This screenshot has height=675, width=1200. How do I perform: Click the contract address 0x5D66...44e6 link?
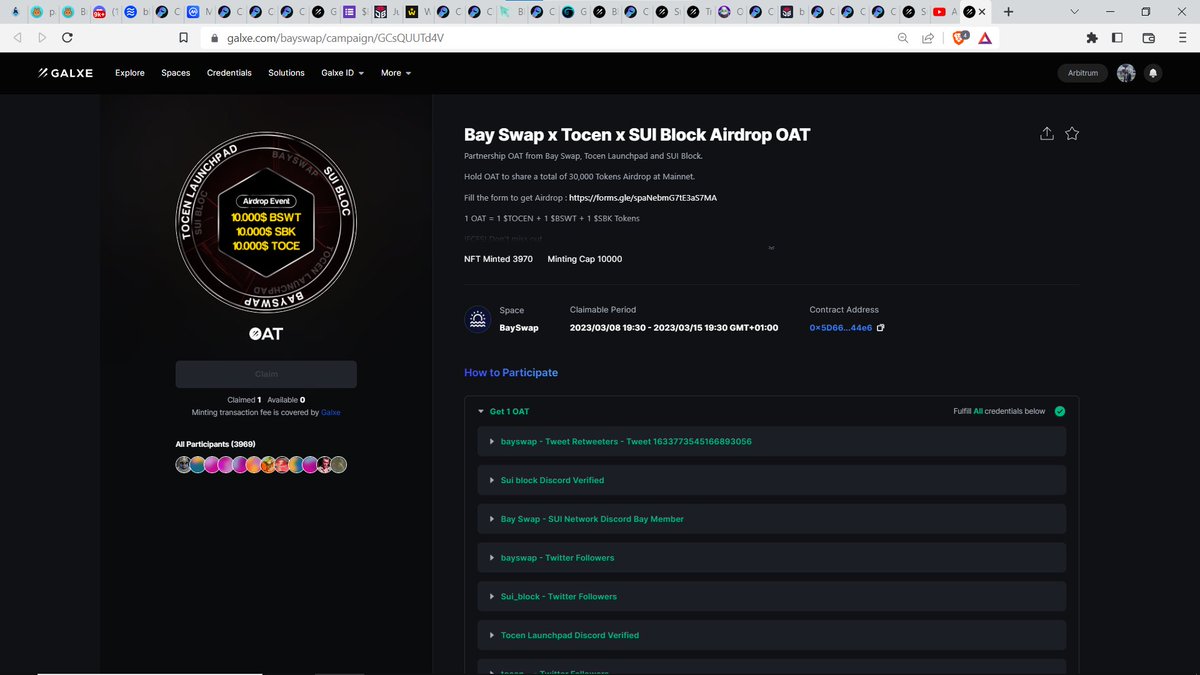pos(841,328)
